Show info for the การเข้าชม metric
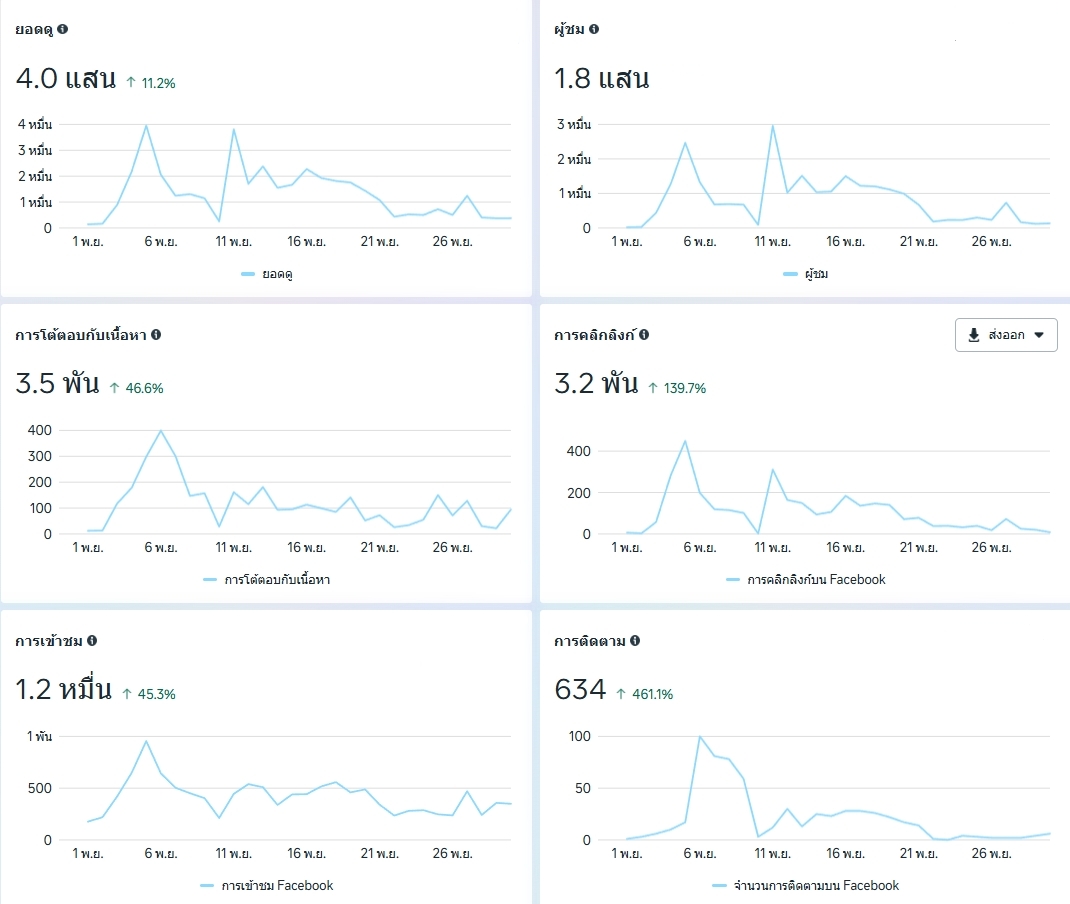This screenshot has height=904, width=1070. point(92,640)
